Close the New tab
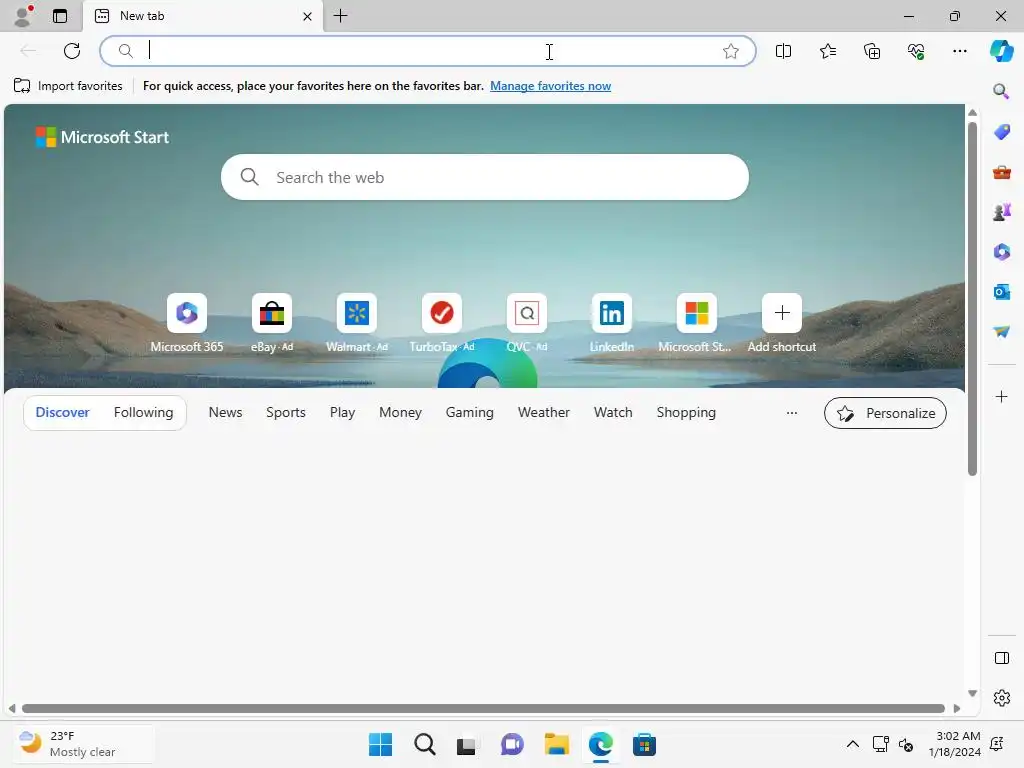The height and width of the screenshot is (768, 1024). point(307,16)
